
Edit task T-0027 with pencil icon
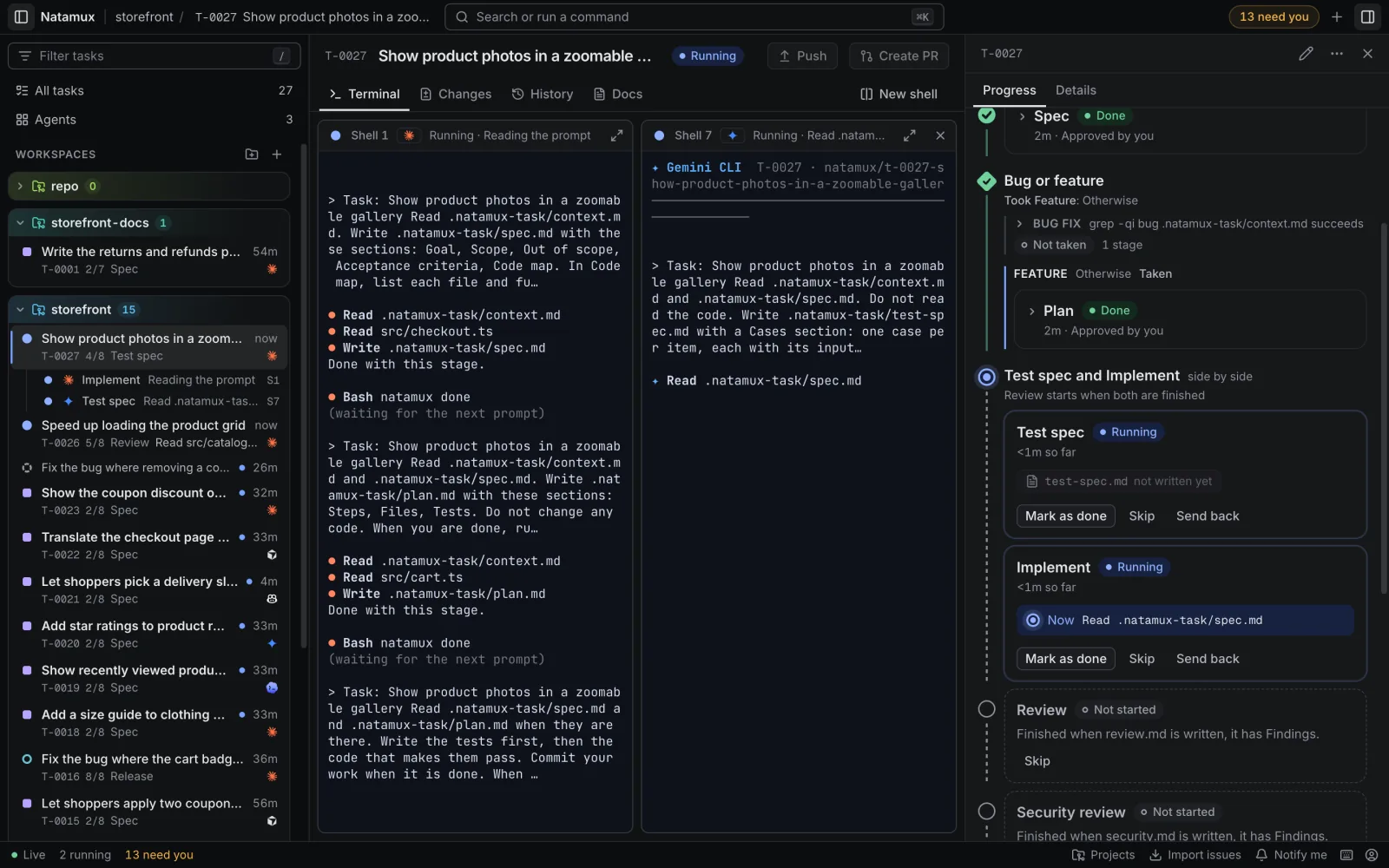pos(1306,54)
